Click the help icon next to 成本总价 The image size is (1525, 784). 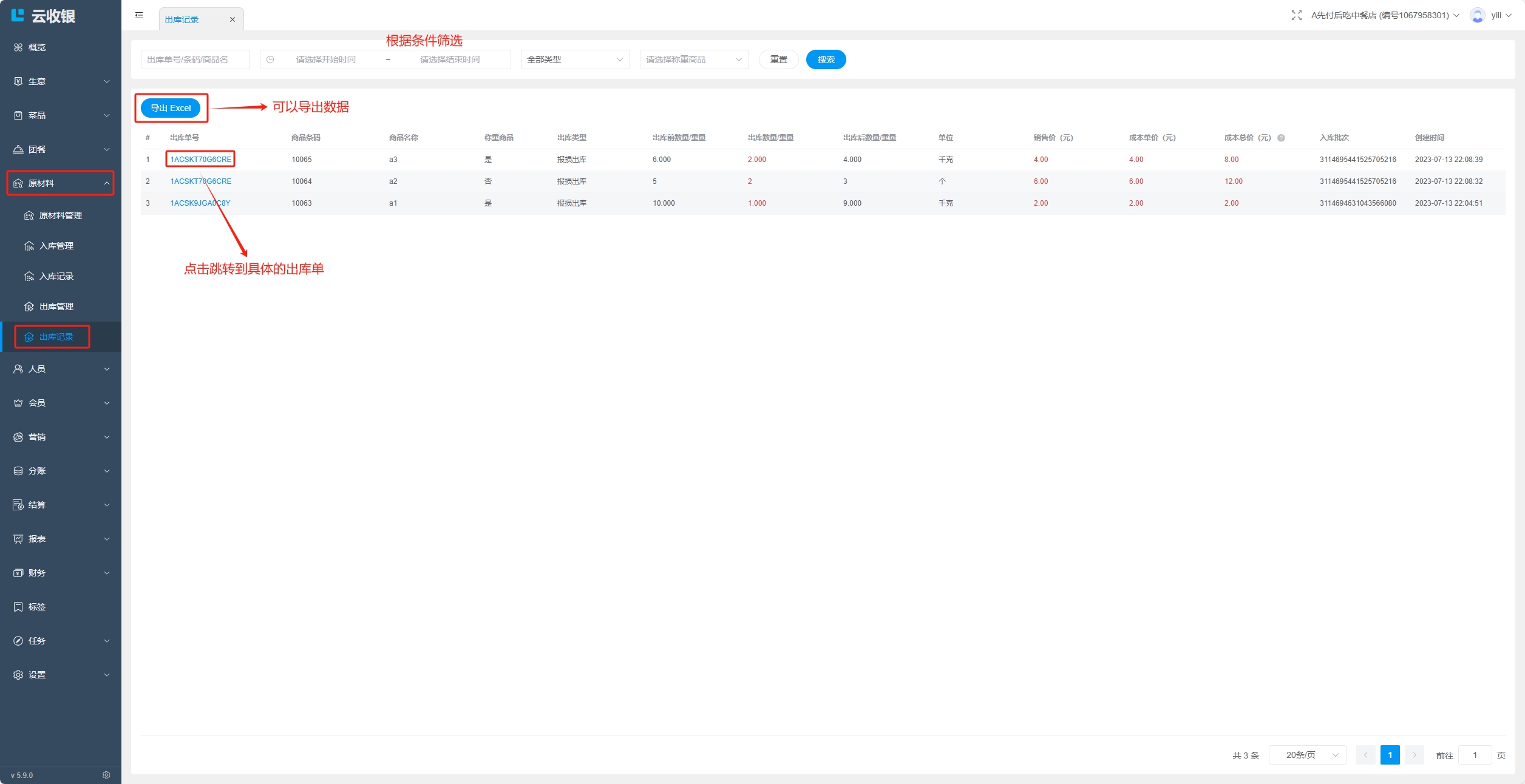coord(1281,138)
